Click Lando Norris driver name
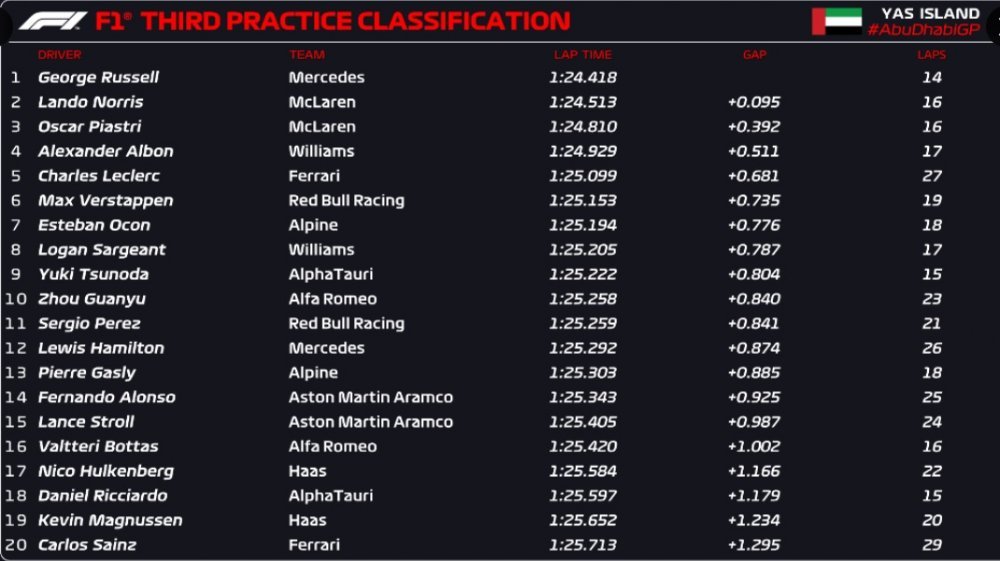Screen dimensions: 1000x561 91,102
